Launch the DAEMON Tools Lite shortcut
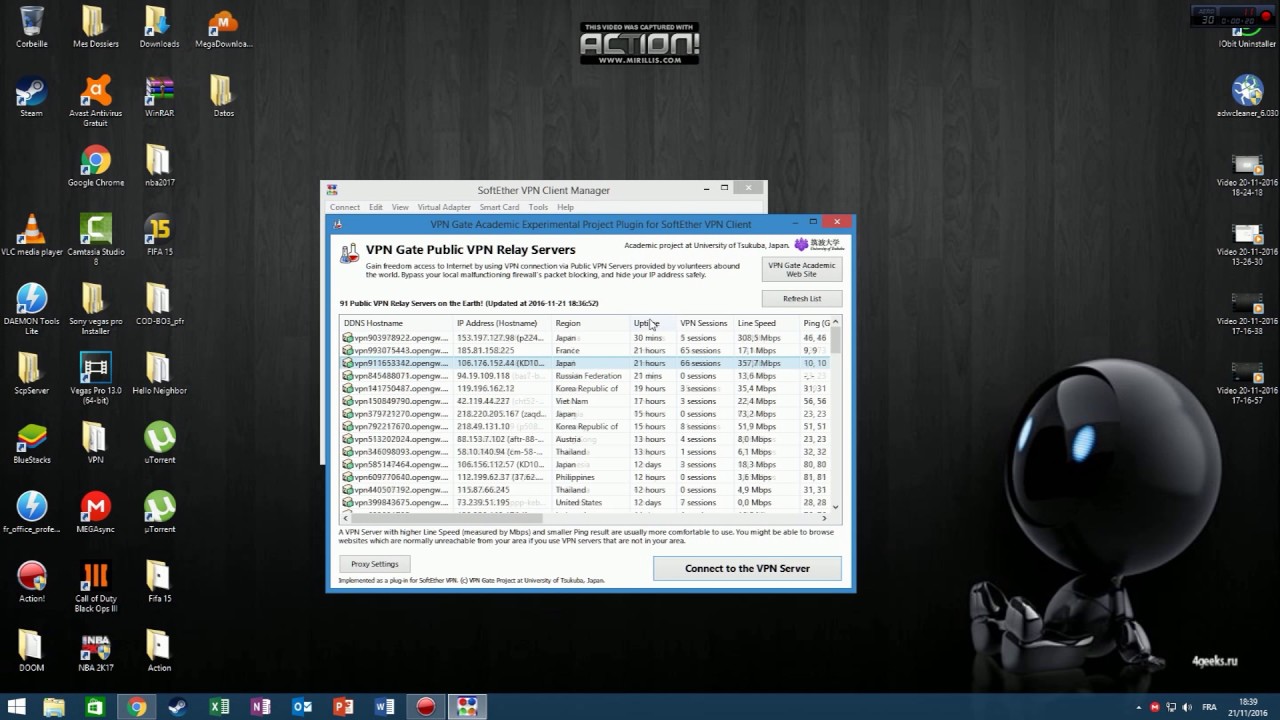 point(31,309)
